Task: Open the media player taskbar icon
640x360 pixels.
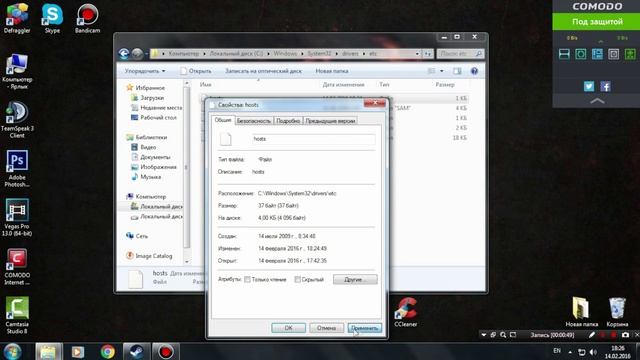Action: [78, 351]
